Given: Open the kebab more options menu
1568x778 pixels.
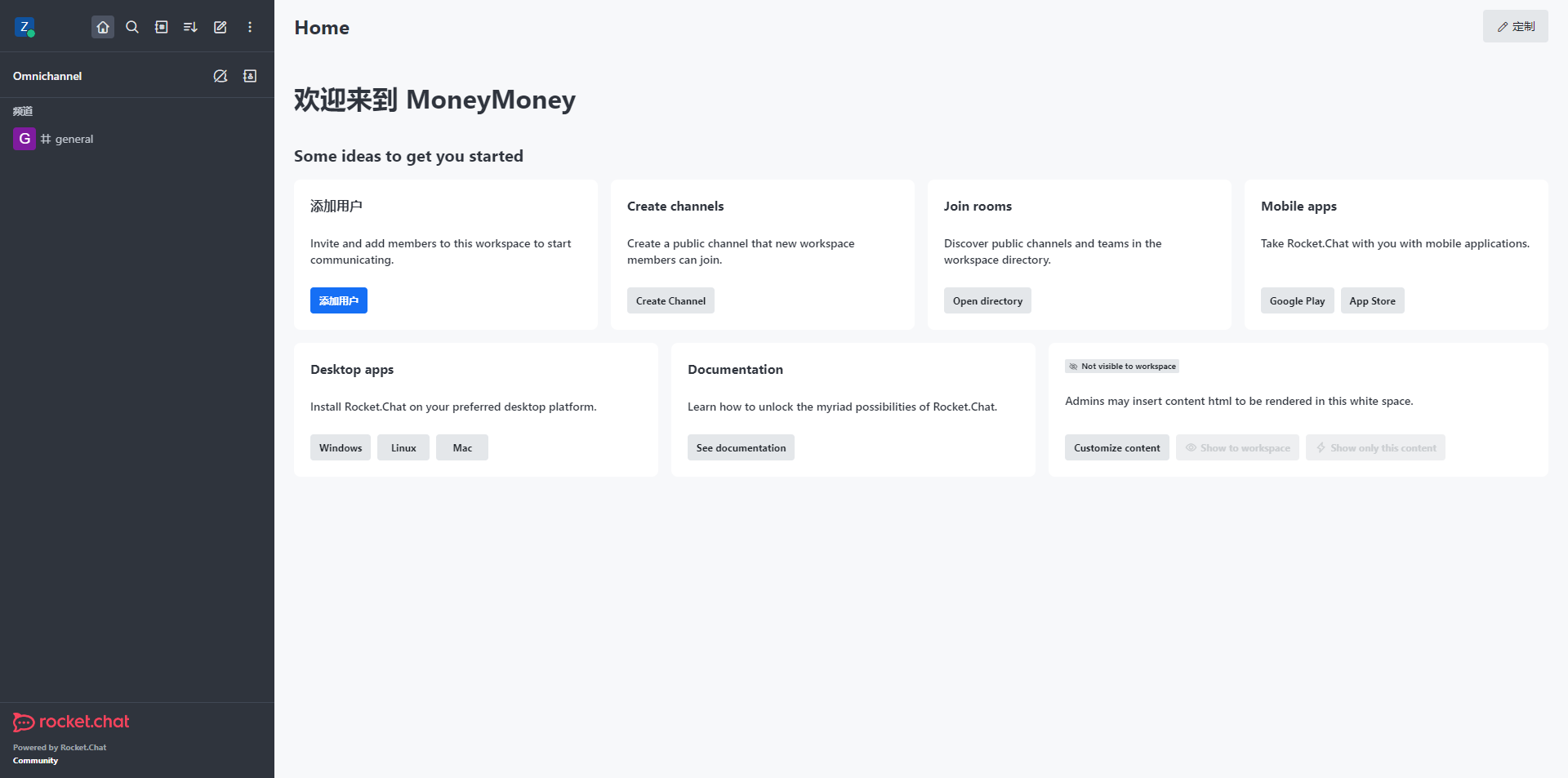Looking at the screenshot, I should [x=250, y=27].
